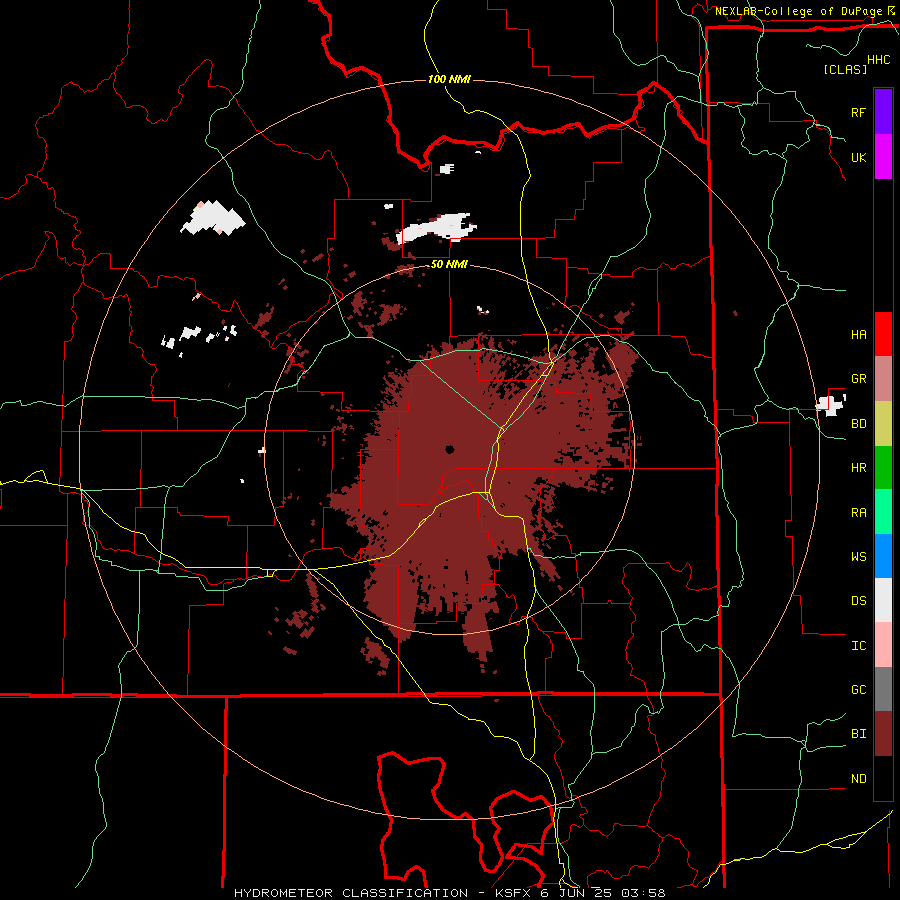Image resolution: width=900 pixels, height=900 pixels.
Task: Click the RA legend label
Action: tap(858, 513)
